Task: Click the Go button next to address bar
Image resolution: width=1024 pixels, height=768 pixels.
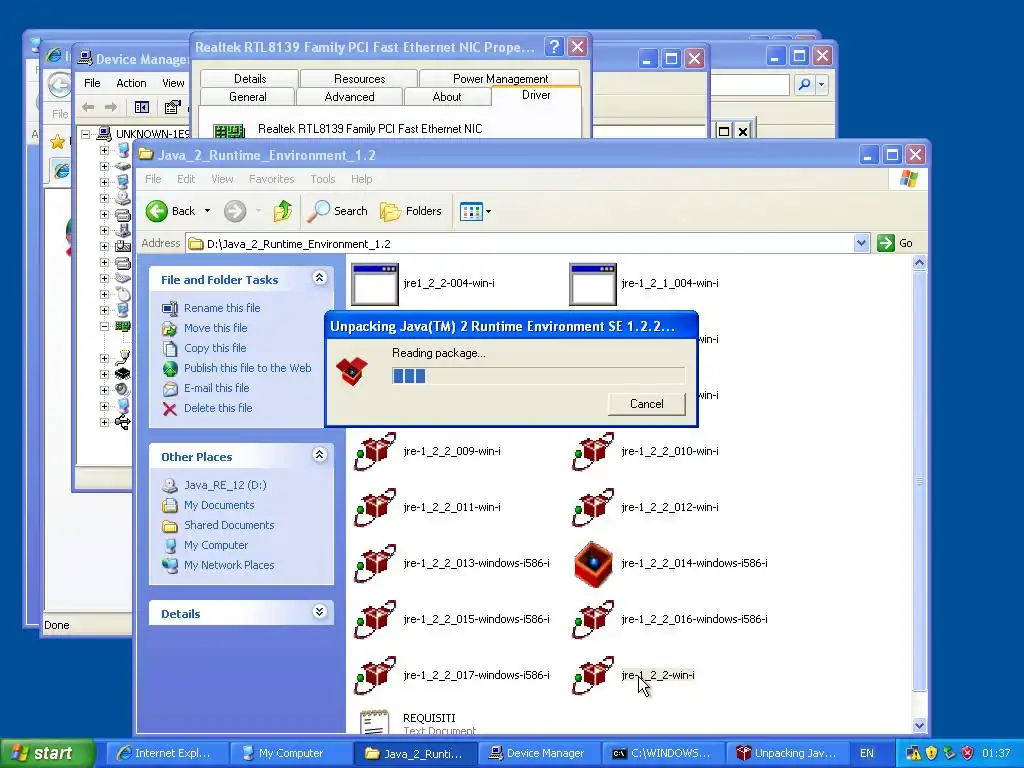Action: point(895,243)
